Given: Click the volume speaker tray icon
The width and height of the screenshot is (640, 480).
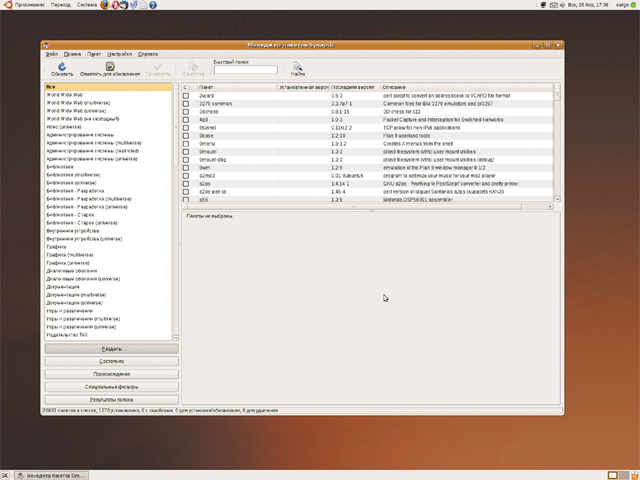Looking at the screenshot, I should tap(562, 5).
